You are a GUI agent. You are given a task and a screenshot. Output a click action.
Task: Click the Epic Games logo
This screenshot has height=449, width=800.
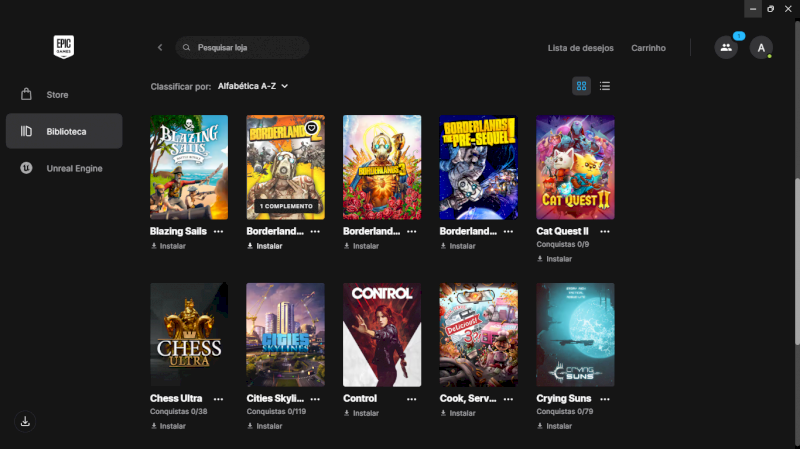[64, 47]
